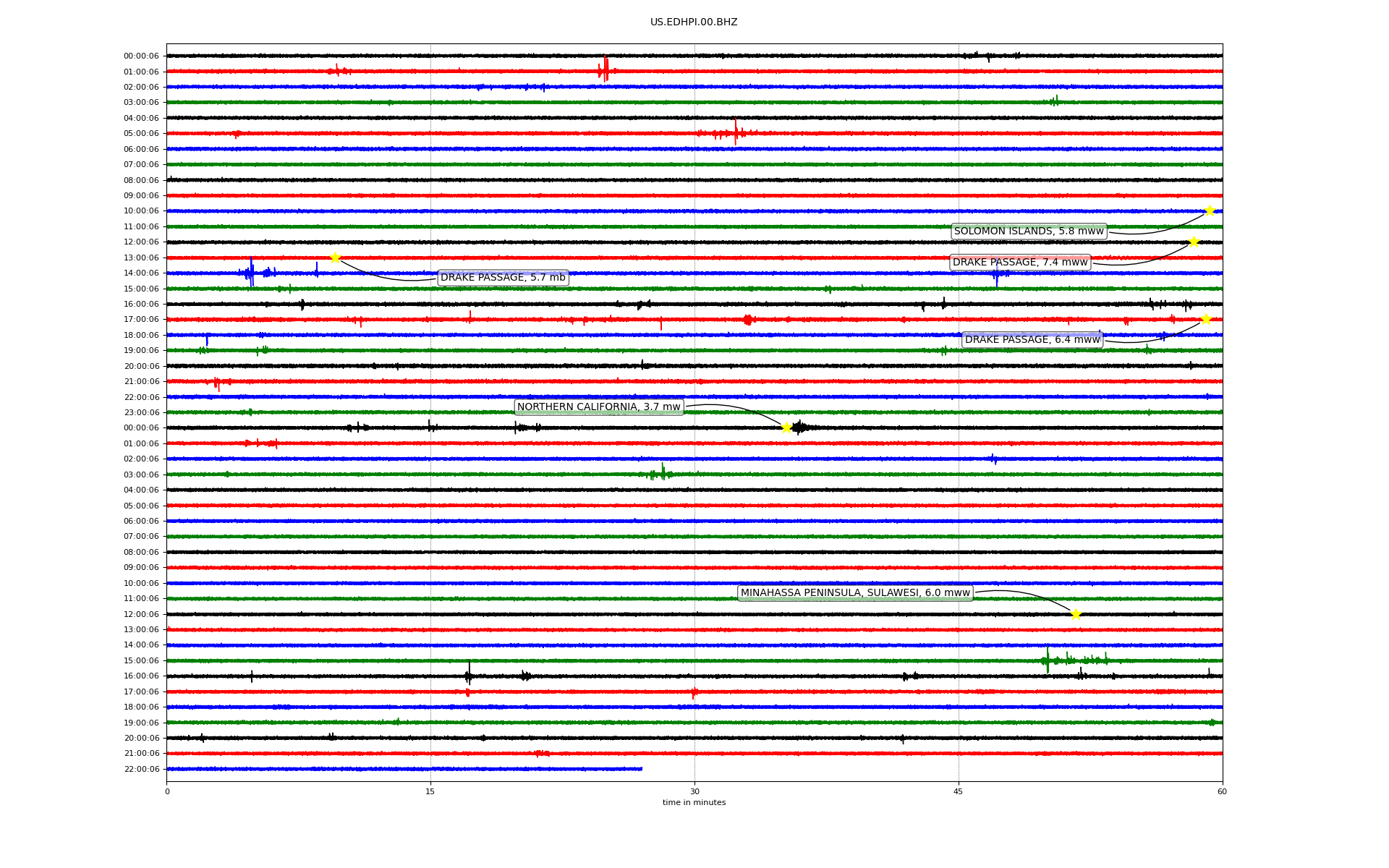1389x868 pixels.
Task: Click the DRAKE PASSAGE, 6.4 mww annotation label
Action: [x=1032, y=340]
